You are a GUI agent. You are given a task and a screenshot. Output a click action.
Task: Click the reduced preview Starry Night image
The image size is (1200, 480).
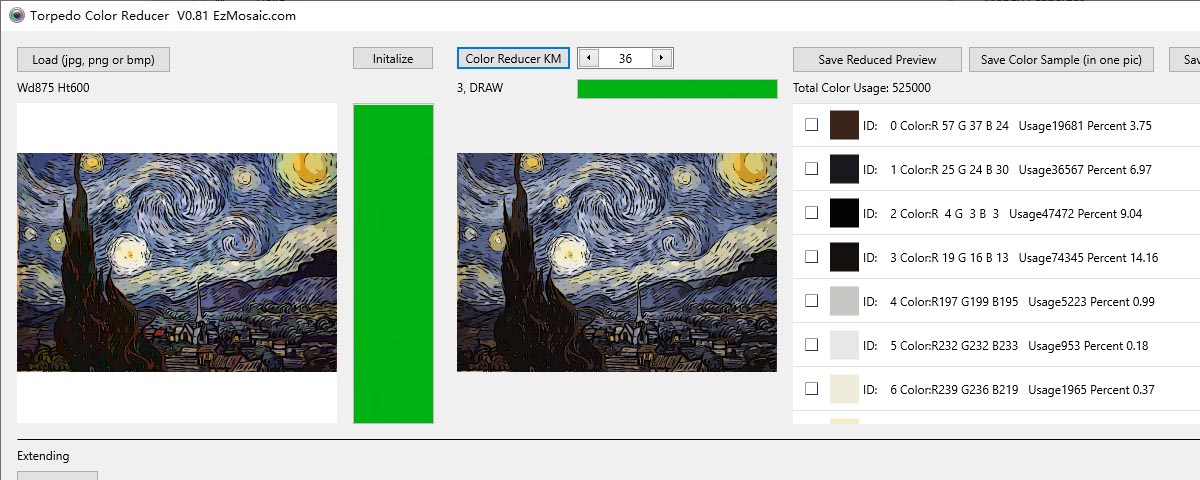[617, 262]
